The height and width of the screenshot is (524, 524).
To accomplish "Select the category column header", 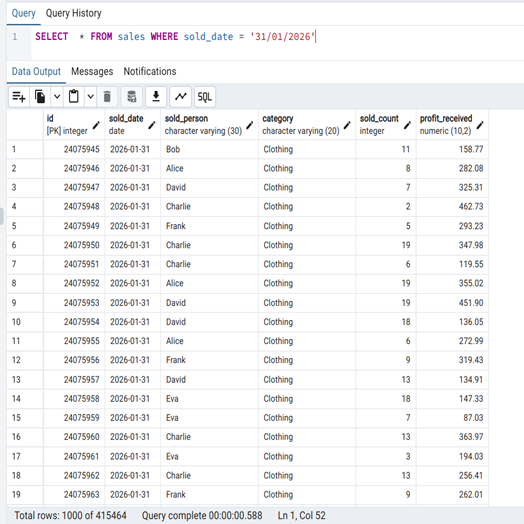I will tap(307, 125).
